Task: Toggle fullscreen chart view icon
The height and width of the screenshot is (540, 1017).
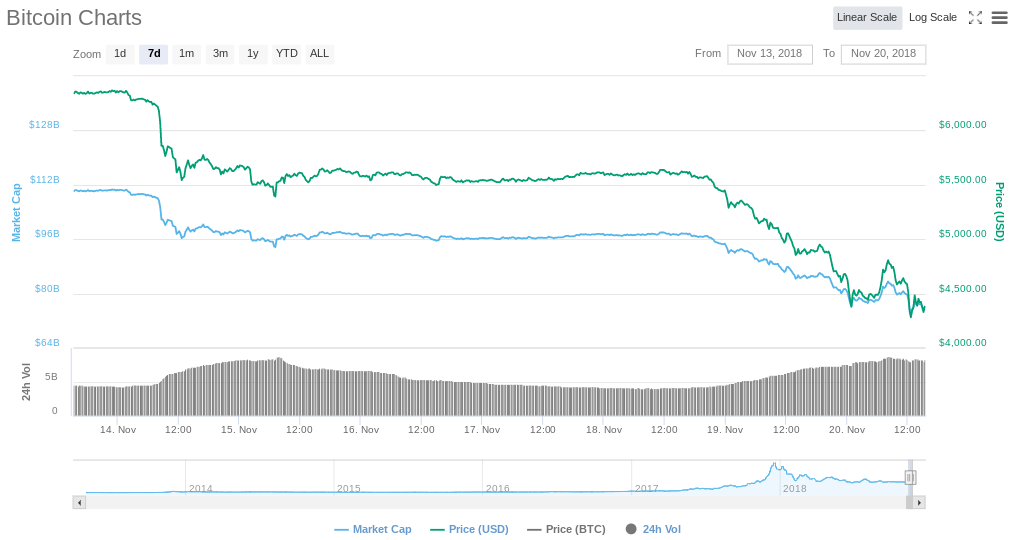Action: pos(975,18)
